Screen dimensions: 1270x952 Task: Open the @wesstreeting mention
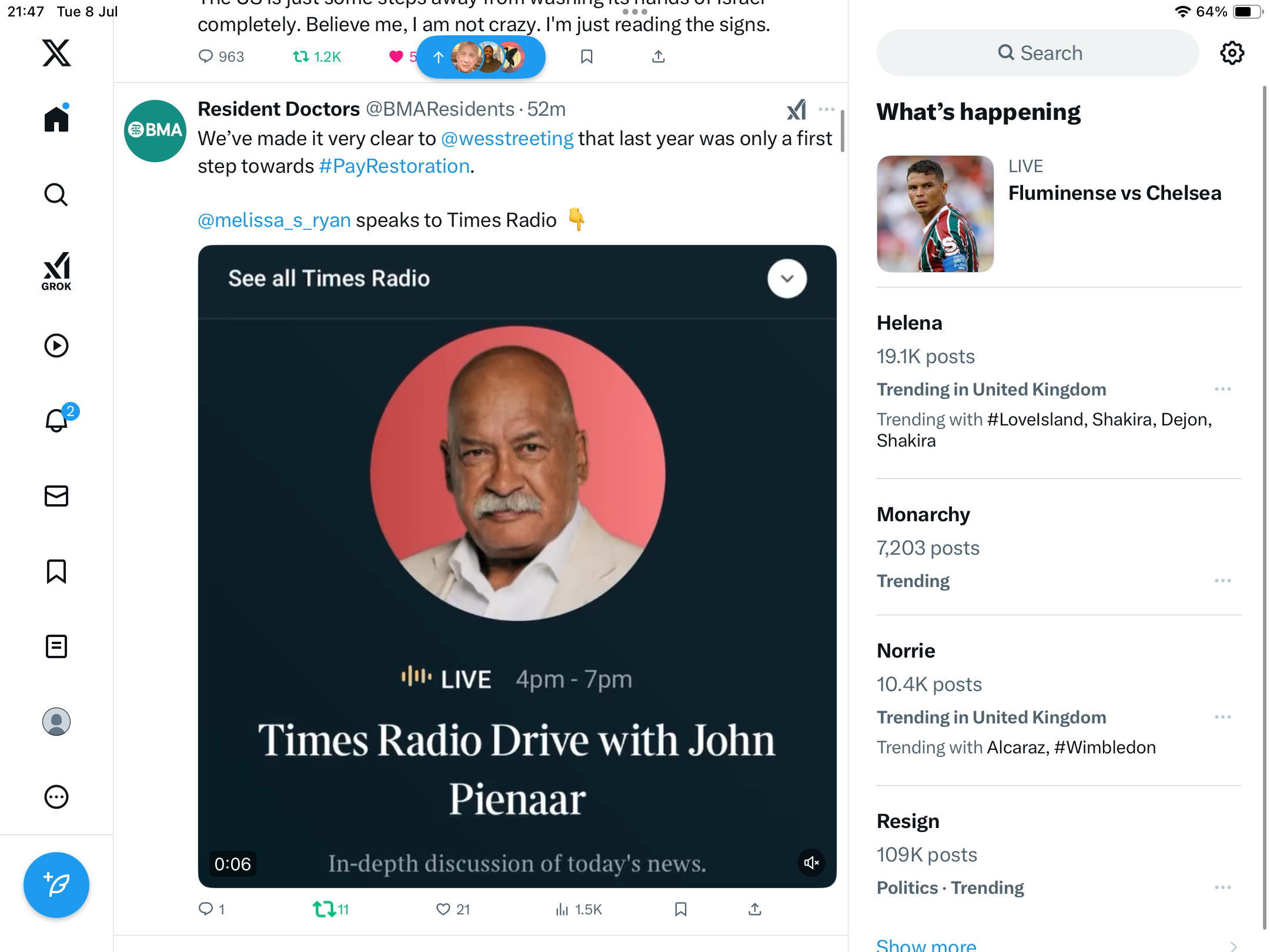(x=507, y=139)
